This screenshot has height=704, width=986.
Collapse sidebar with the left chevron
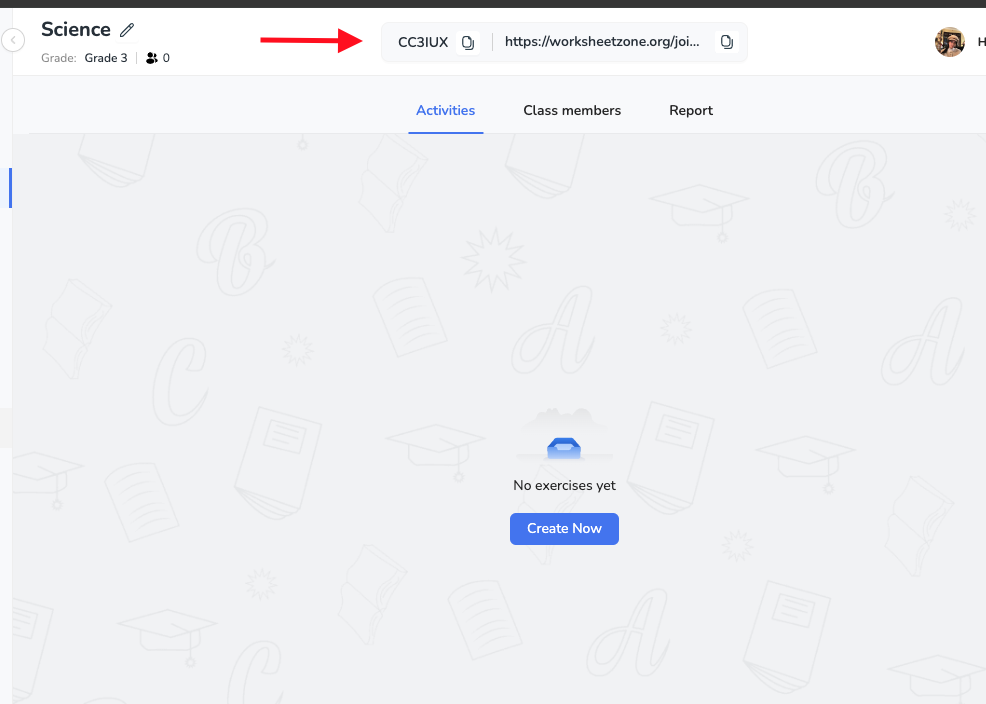[x=13, y=40]
